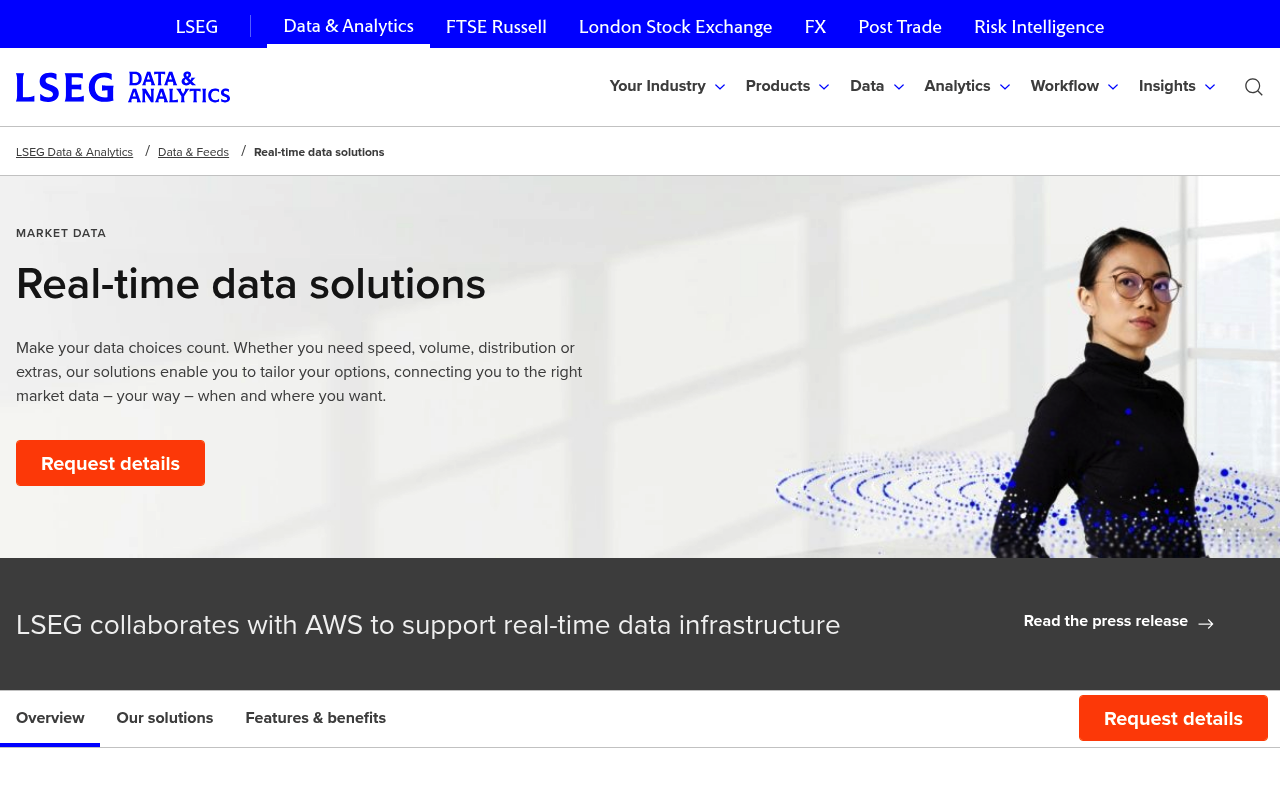
Task: Go to FTSE Russell site
Action: pyautogui.click(x=496, y=27)
